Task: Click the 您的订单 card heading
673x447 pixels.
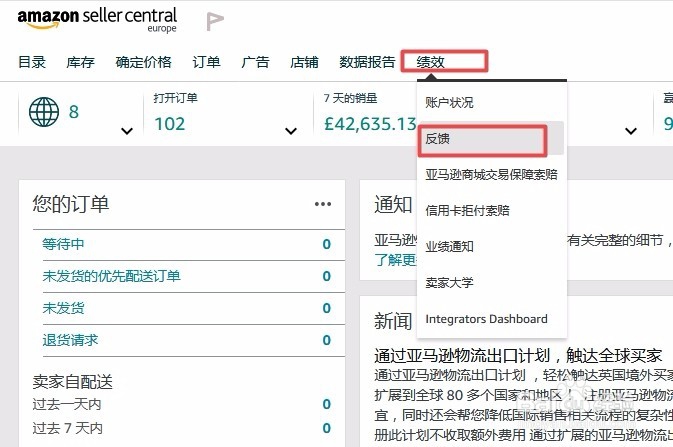Action: (70, 204)
